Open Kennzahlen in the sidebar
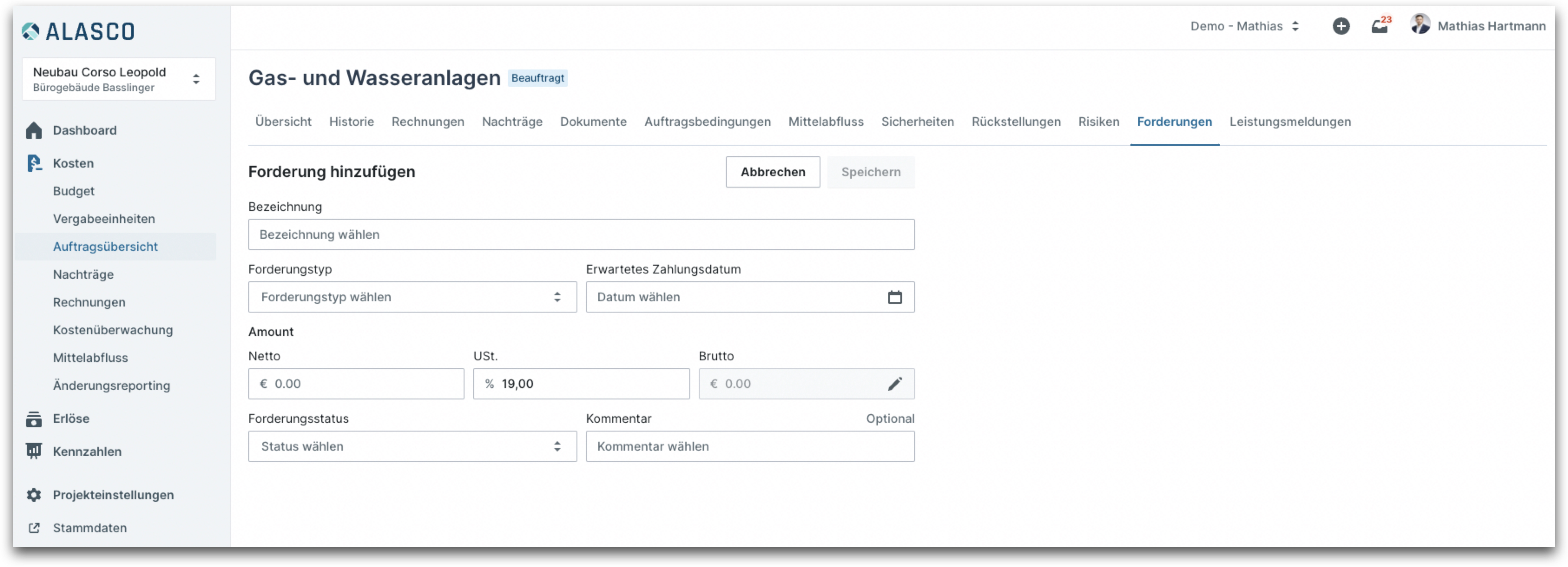Image resolution: width=1568 pixels, height=567 pixels. (x=87, y=452)
